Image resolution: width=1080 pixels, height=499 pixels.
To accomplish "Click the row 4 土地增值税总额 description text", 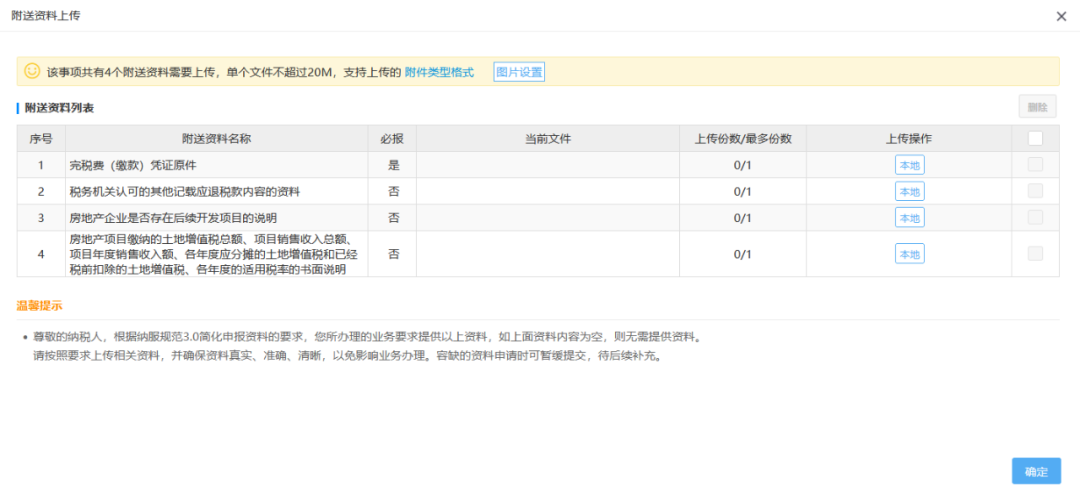I will tap(214, 254).
